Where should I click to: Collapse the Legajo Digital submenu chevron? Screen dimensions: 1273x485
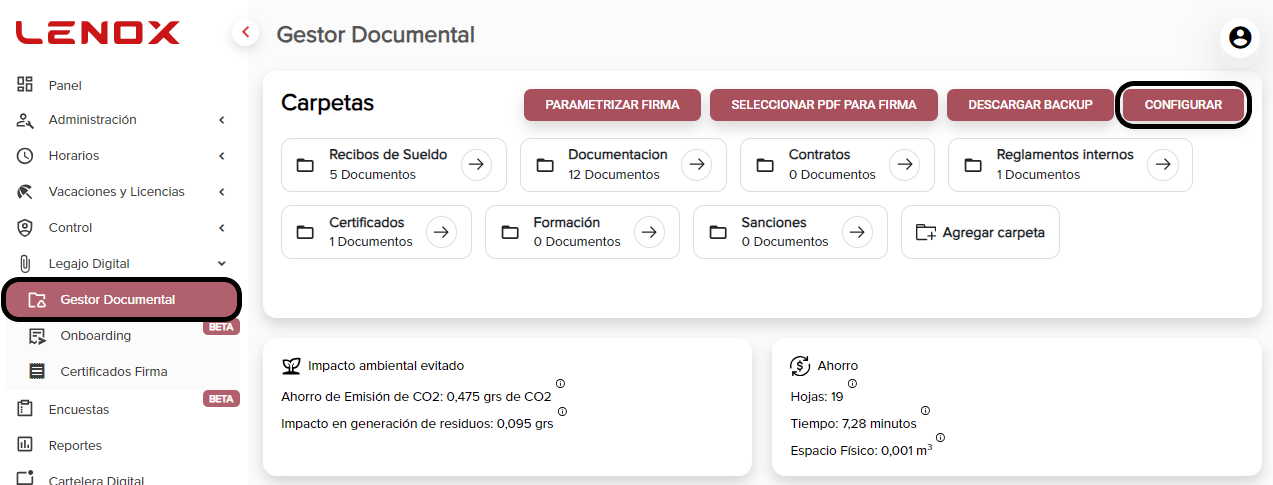click(221, 264)
